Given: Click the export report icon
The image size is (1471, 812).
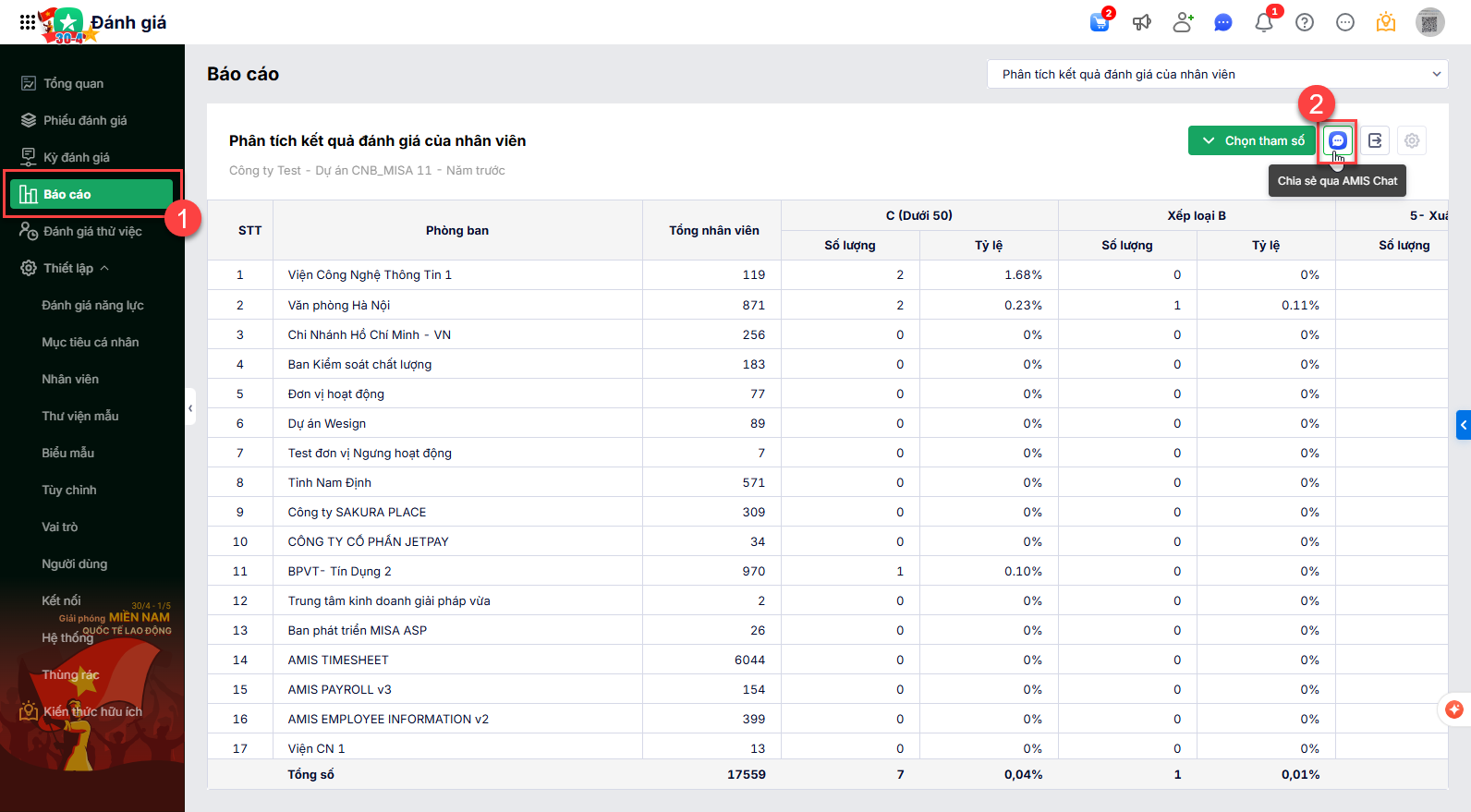Looking at the screenshot, I should tap(1375, 140).
